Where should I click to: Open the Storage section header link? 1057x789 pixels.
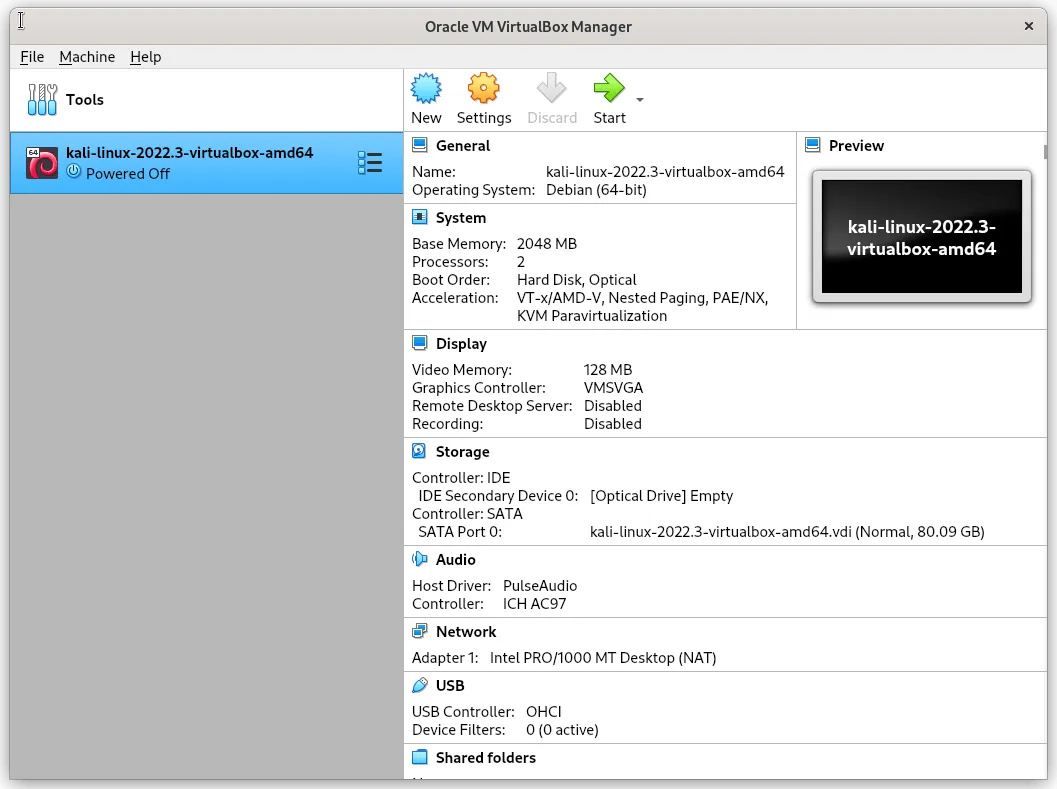[462, 452]
